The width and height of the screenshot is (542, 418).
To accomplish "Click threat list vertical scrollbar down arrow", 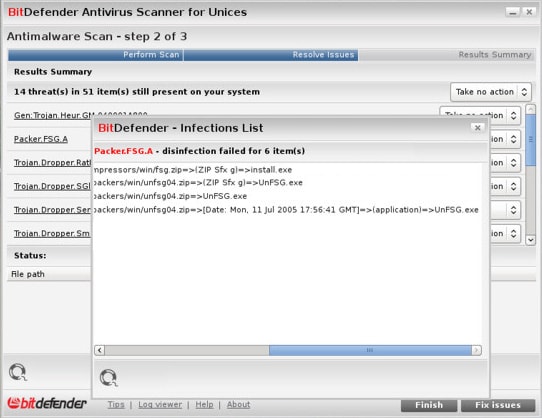I will point(531,240).
